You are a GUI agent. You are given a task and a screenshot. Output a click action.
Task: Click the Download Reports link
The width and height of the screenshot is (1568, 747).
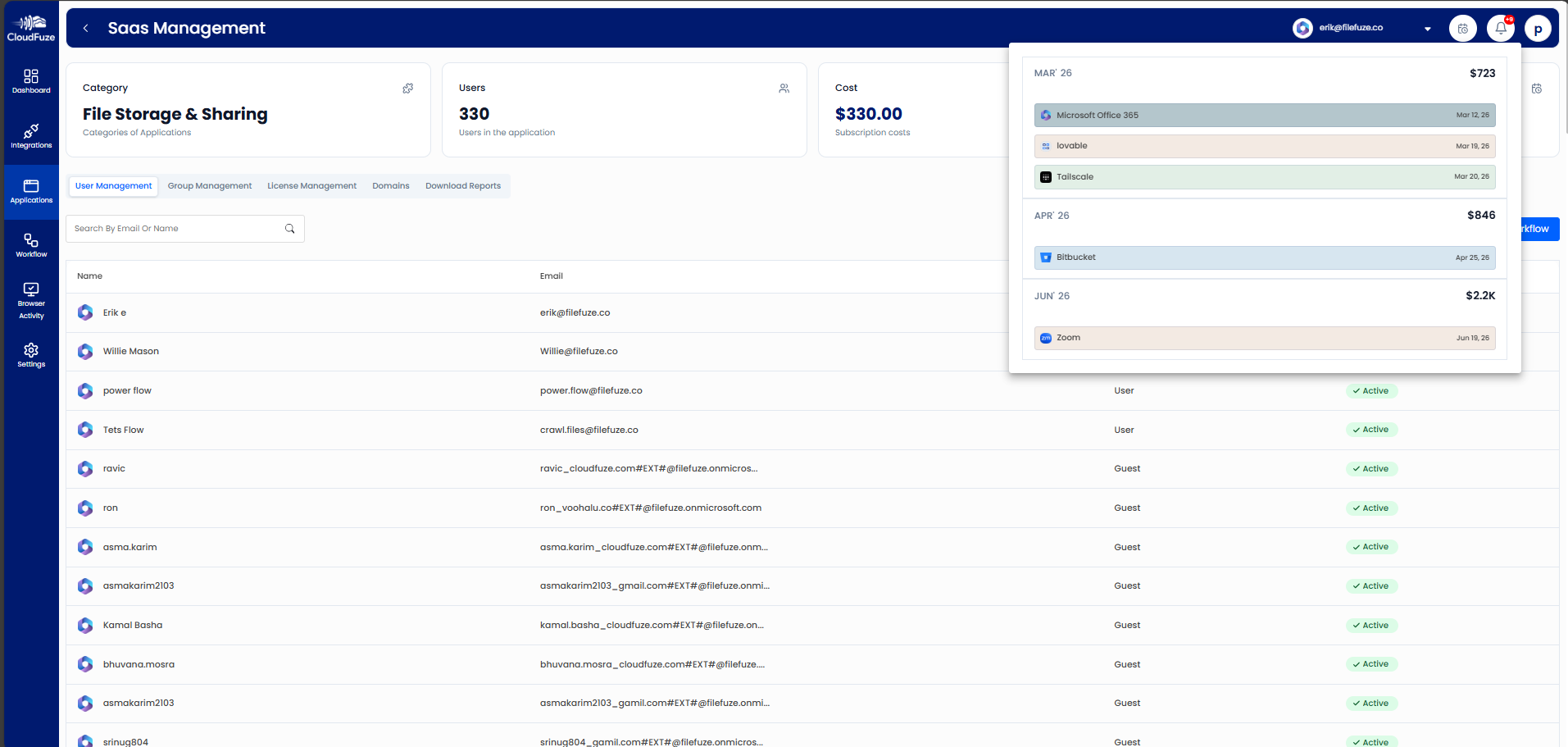point(462,185)
